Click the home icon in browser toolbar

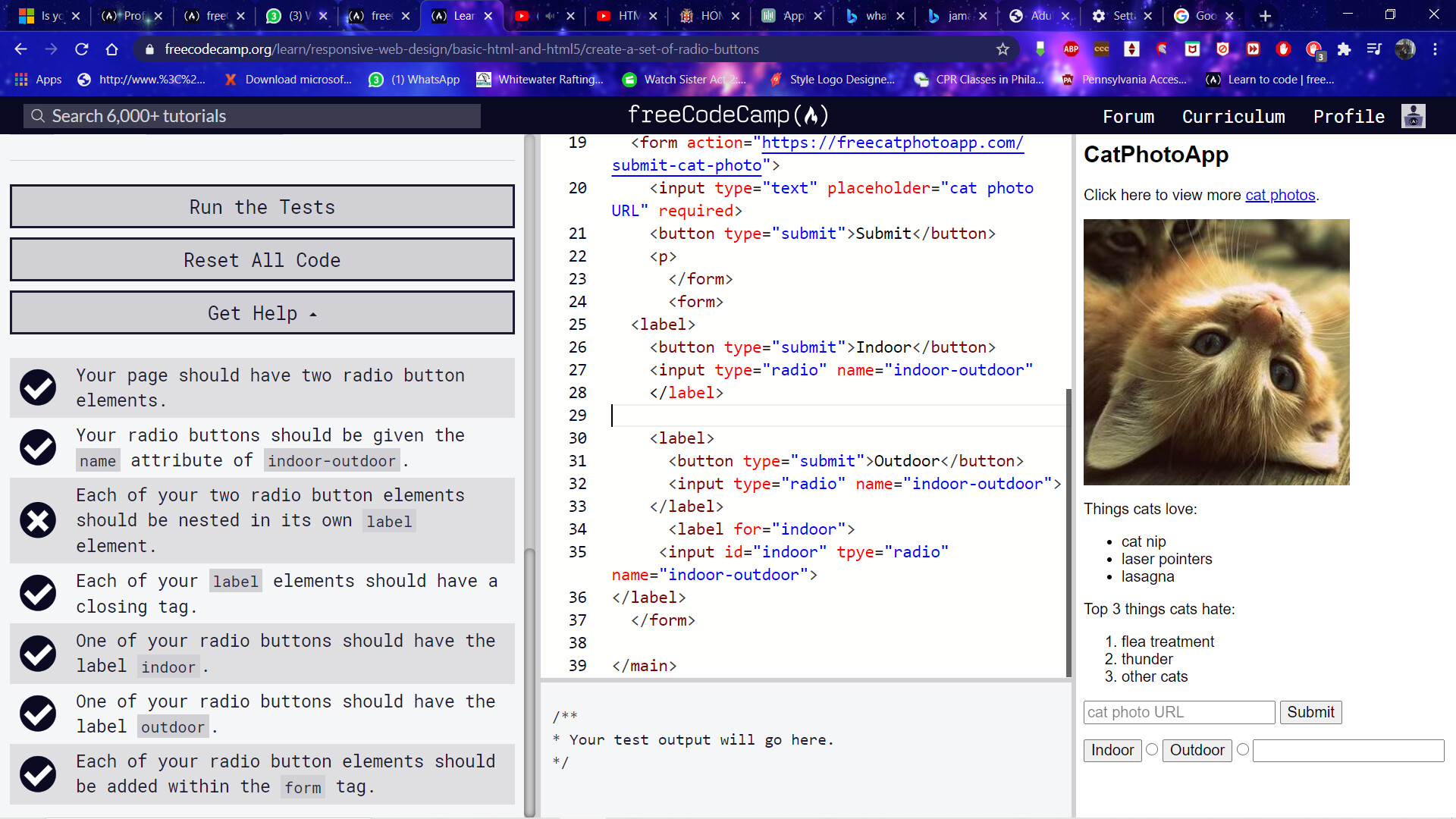111,49
